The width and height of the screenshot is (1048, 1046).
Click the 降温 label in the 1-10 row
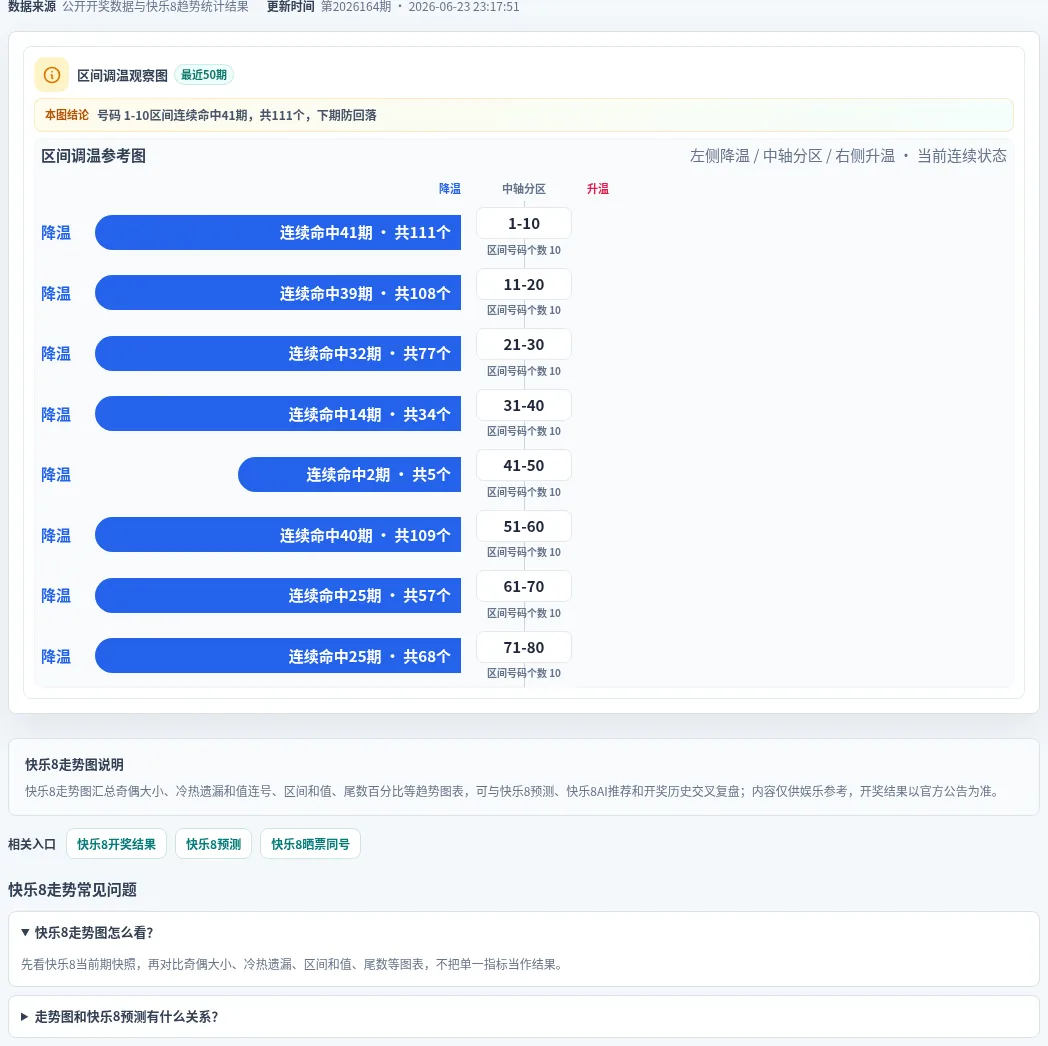(x=56, y=233)
